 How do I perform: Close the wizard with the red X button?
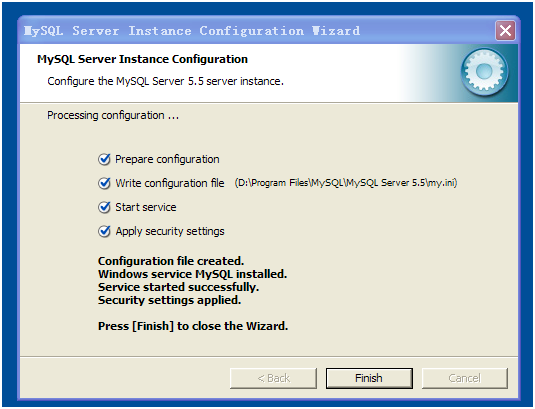coord(505,31)
